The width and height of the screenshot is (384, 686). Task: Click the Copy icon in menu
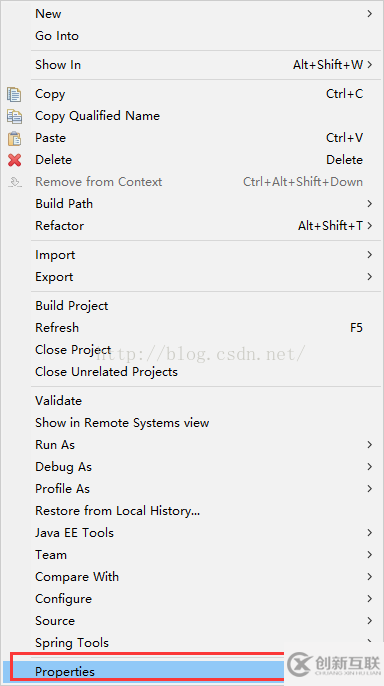tap(14, 94)
